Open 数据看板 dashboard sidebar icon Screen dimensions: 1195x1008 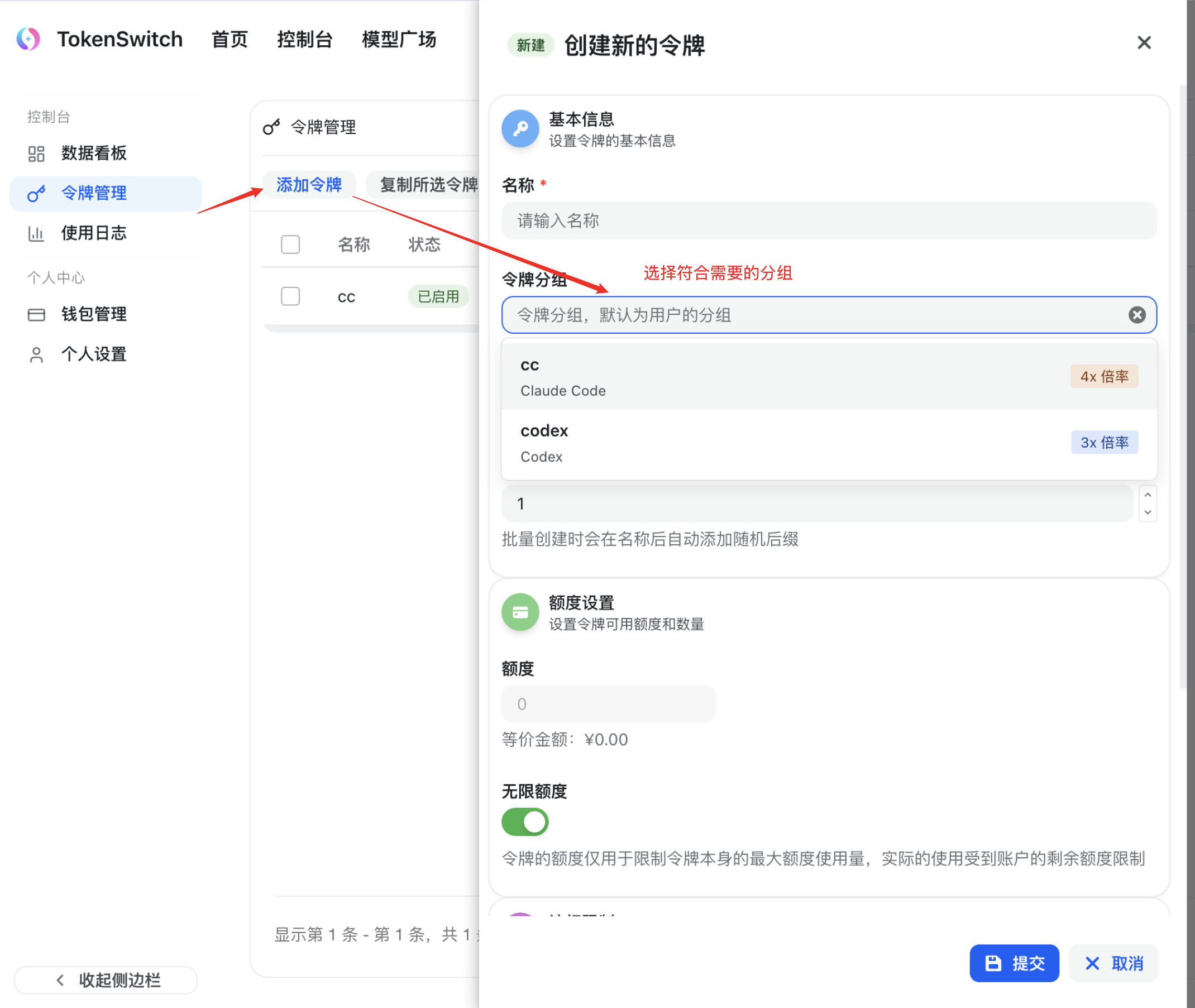point(36,153)
